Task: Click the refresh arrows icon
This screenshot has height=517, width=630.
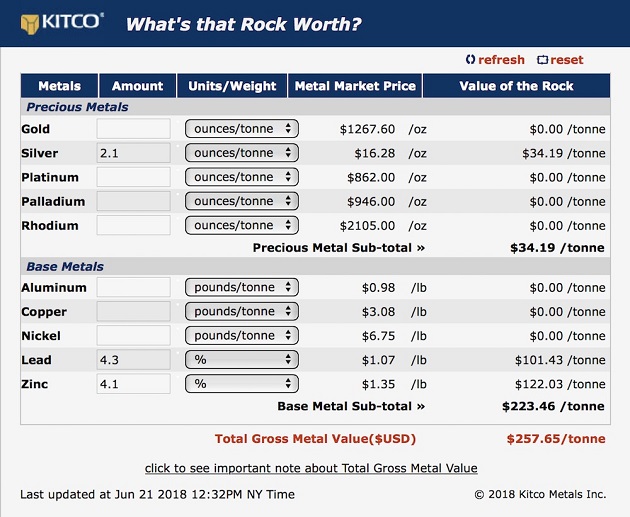Action: coord(470,59)
